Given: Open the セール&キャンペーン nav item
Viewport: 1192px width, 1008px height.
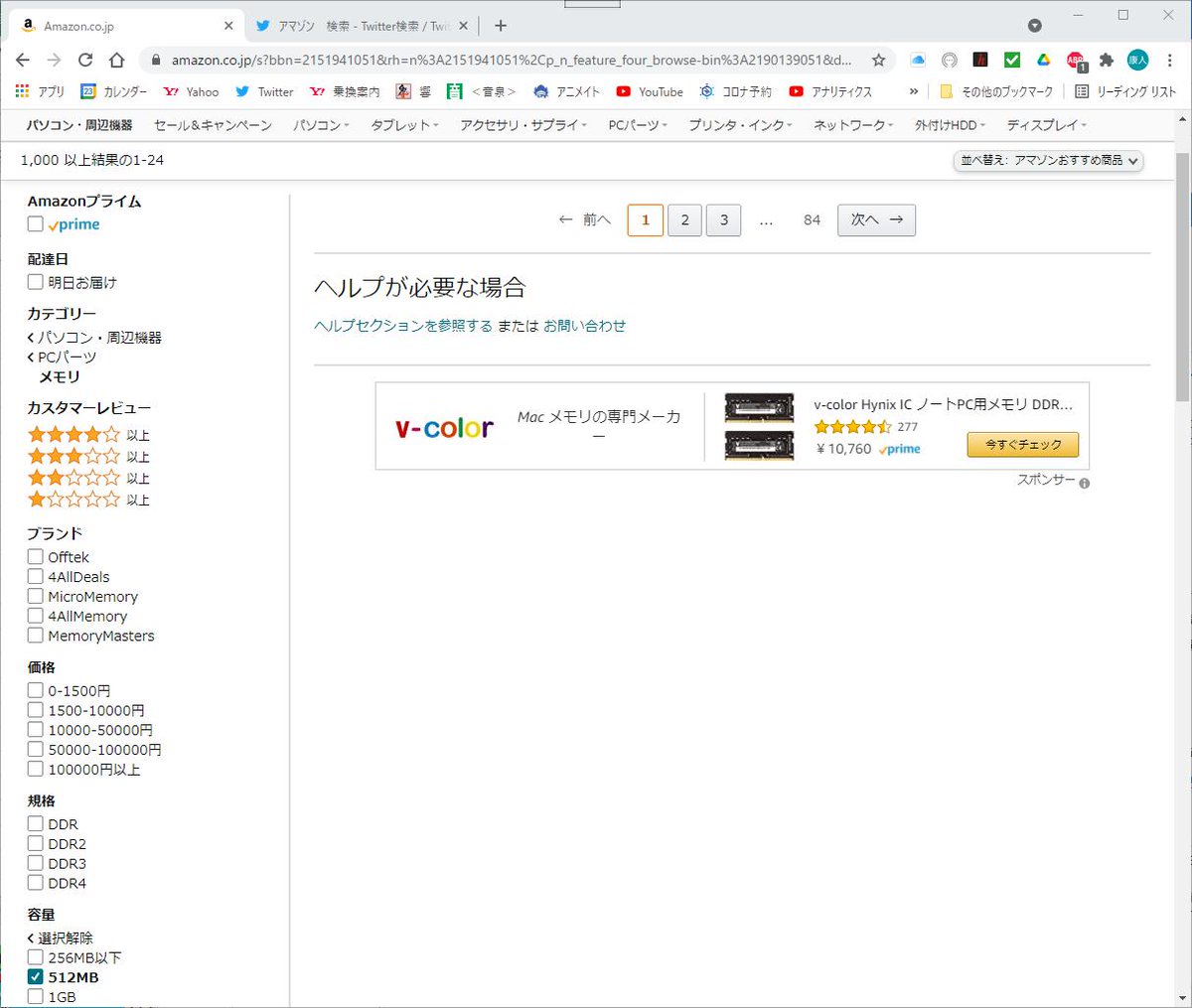Looking at the screenshot, I should point(213,125).
